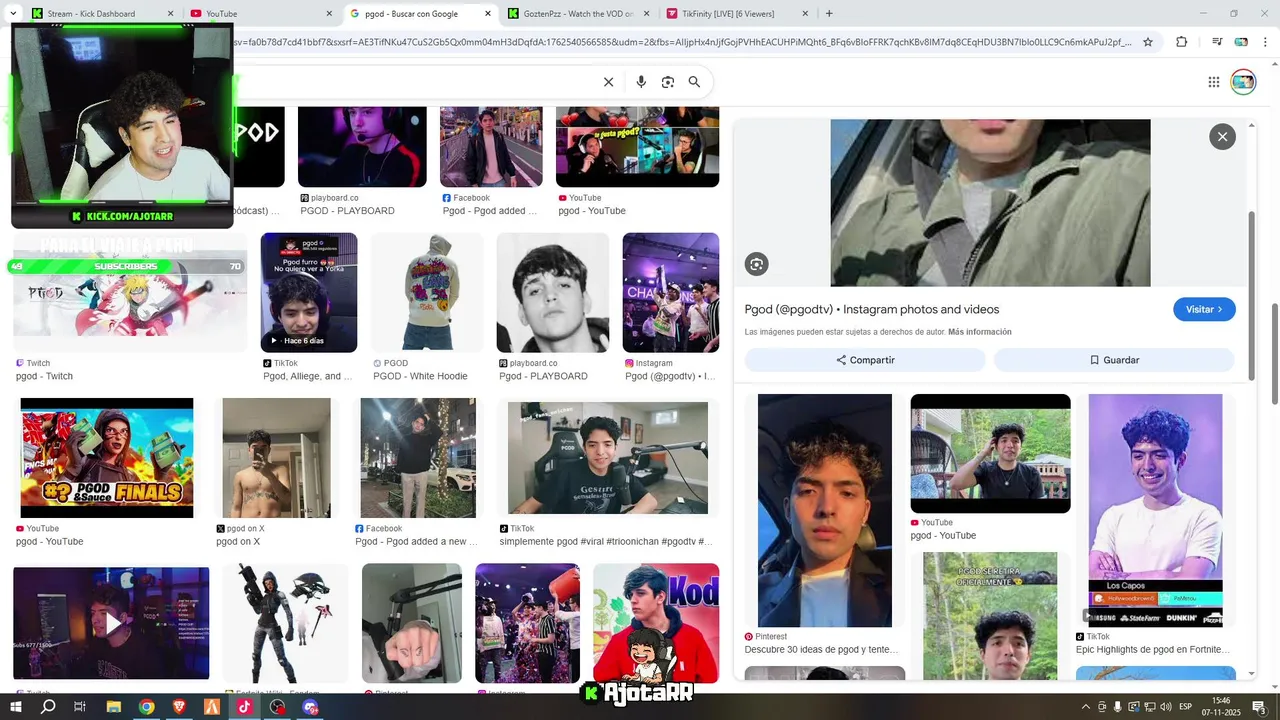The height and width of the screenshot is (720, 1280).
Task: Open the browser extensions puzzle icon
Action: coord(1182,42)
